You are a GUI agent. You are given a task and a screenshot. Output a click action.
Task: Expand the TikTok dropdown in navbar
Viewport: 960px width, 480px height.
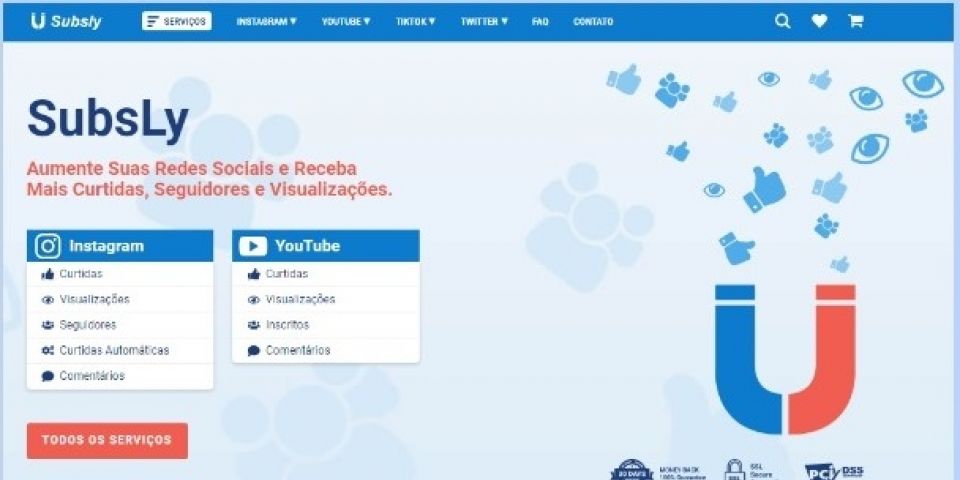[416, 21]
